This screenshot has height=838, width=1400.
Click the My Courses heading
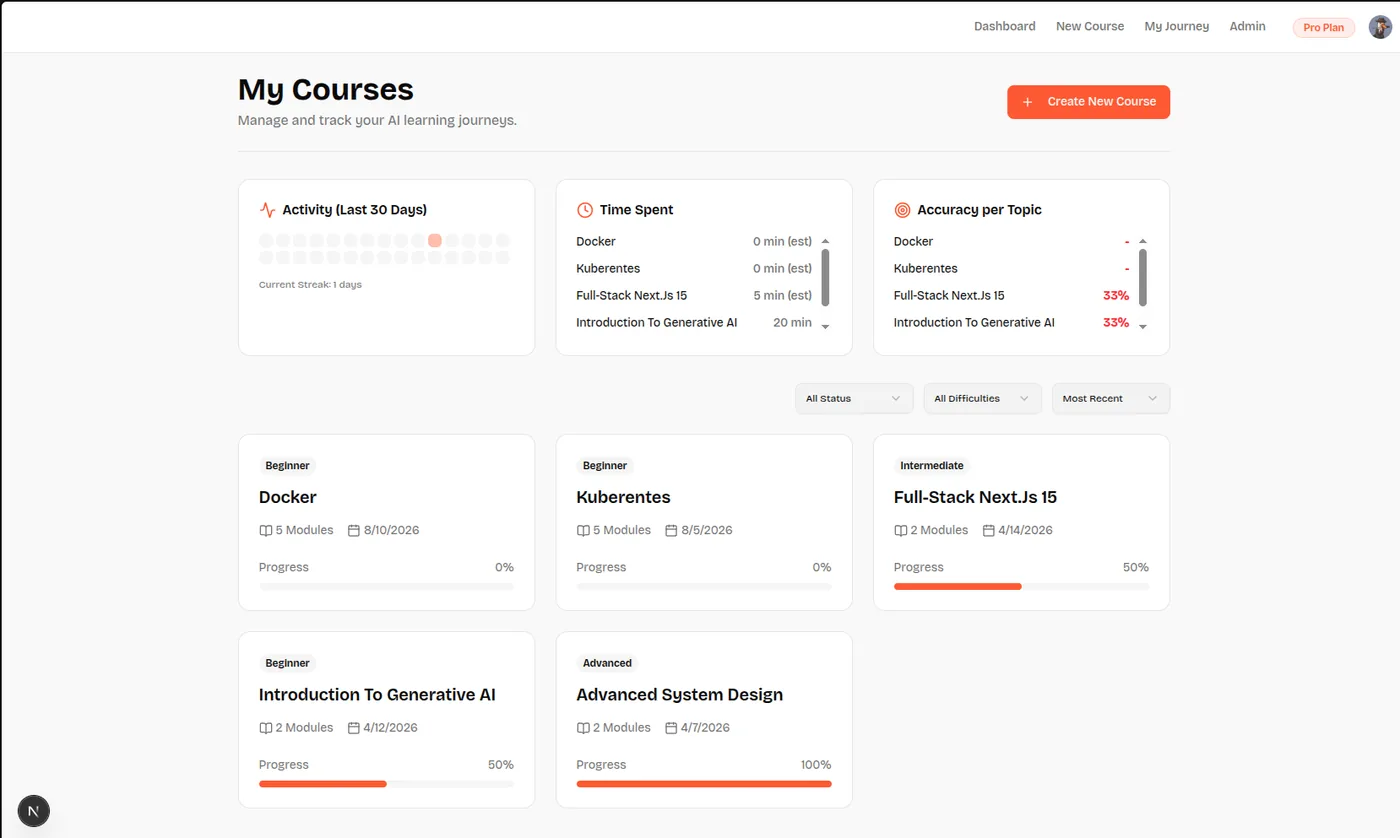tap(326, 89)
